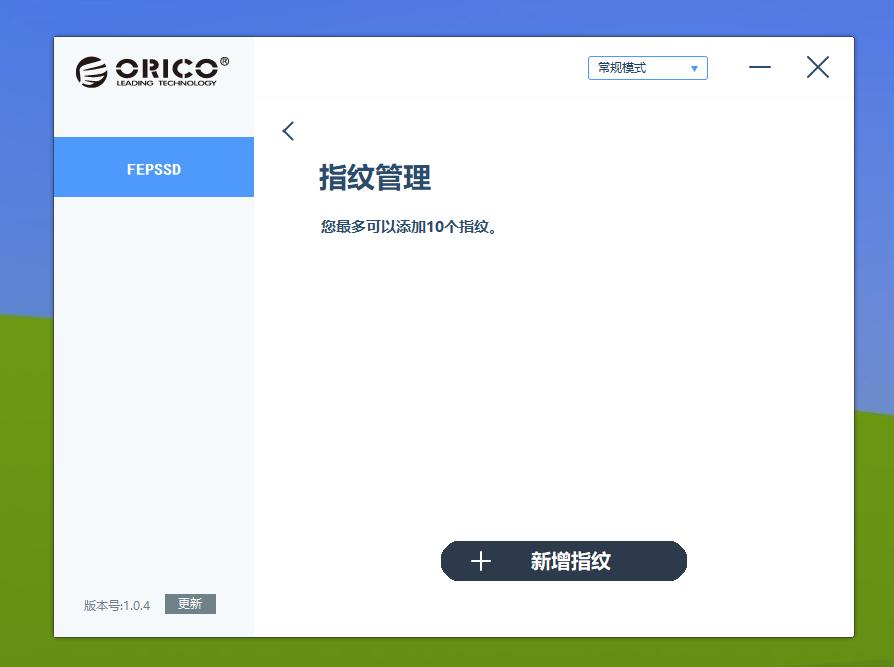Click the plus sign inside the 新增指纹 button
This screenshot has width=894, height=667.
point(481,561)
